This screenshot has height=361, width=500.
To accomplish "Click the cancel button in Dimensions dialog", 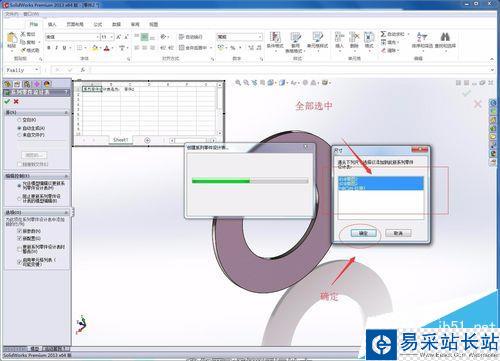I will tap(398, 233).
